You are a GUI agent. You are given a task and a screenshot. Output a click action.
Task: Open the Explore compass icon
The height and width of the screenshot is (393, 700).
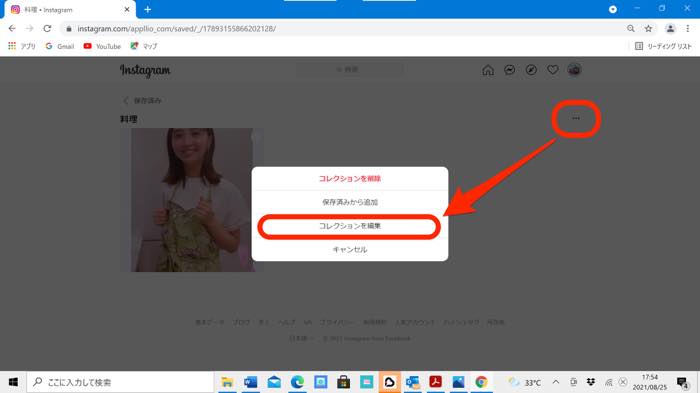pyautogui.click(x=531, y=70)
